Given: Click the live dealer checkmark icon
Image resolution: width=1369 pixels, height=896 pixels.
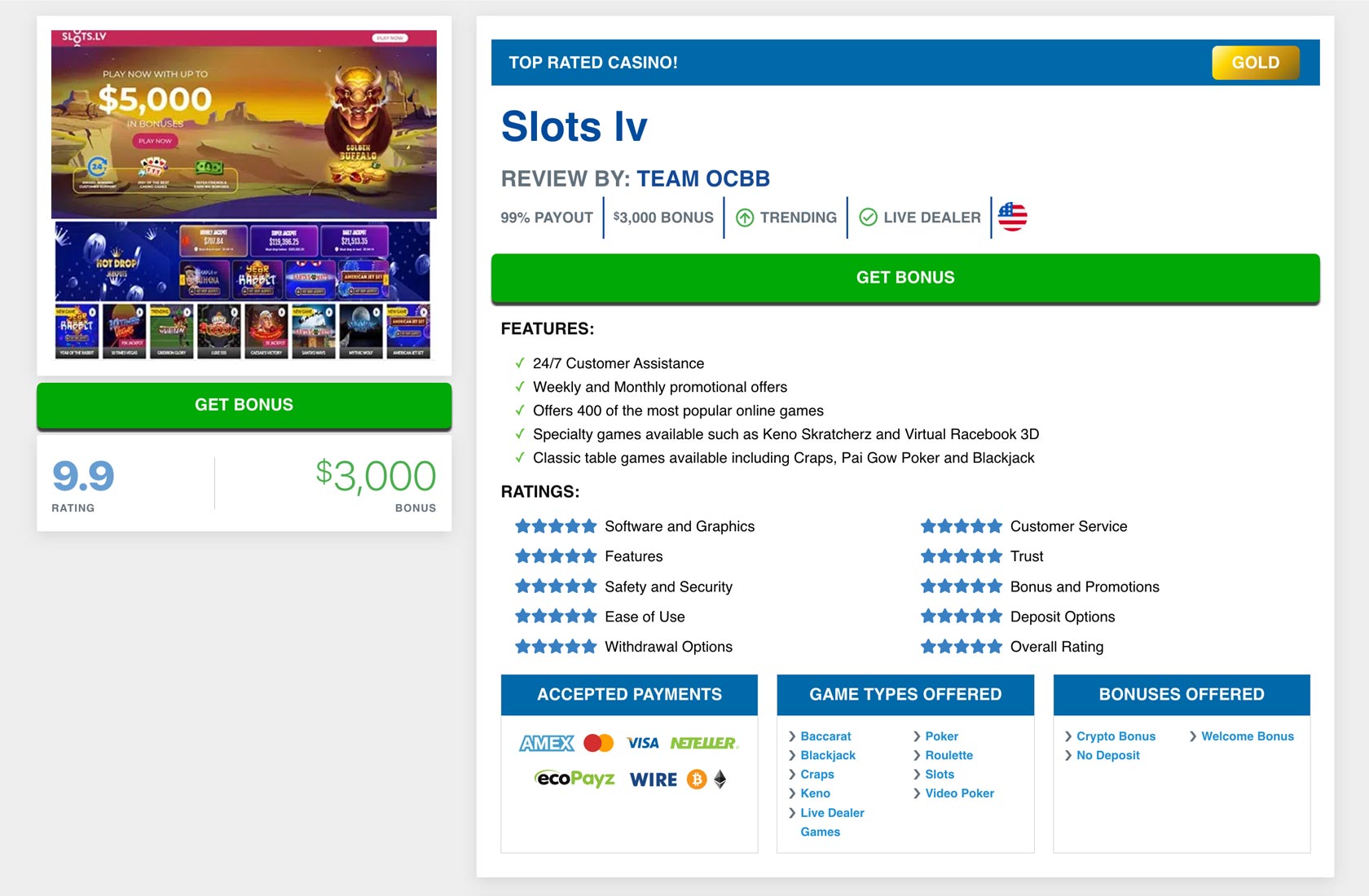Looking at the screenshot, I should click(x=869, y=217).
